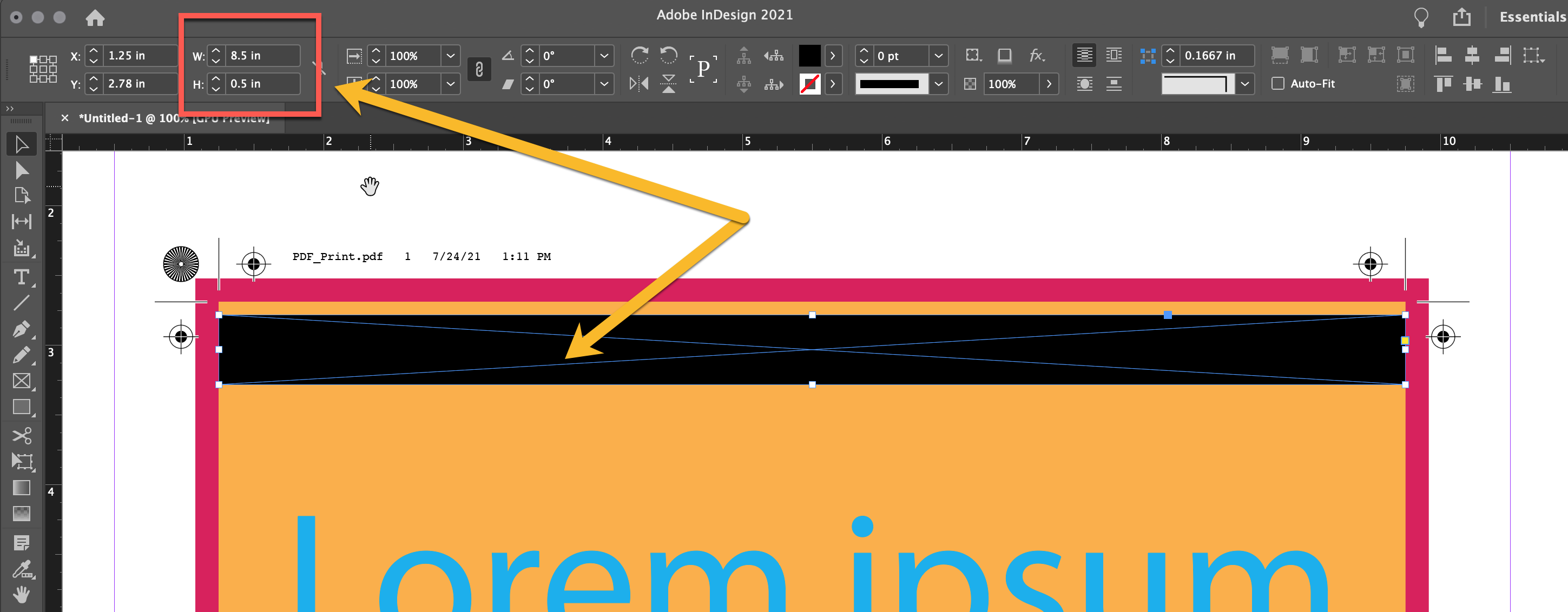Select the Rectangle Frame tool
This screenshot has height=612, width=1568.
tap(22, 381)
